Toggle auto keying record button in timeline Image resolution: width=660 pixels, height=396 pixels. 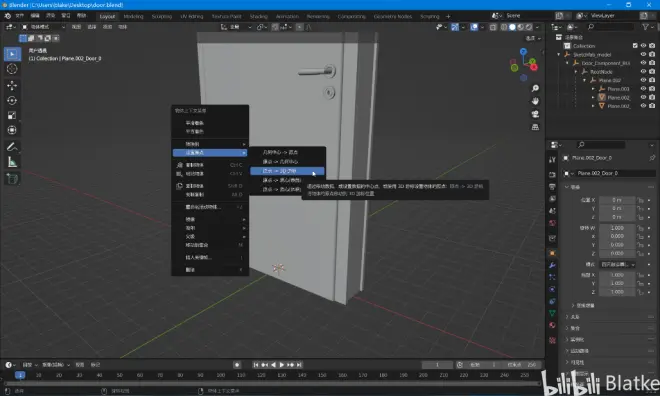coord(237,365)
